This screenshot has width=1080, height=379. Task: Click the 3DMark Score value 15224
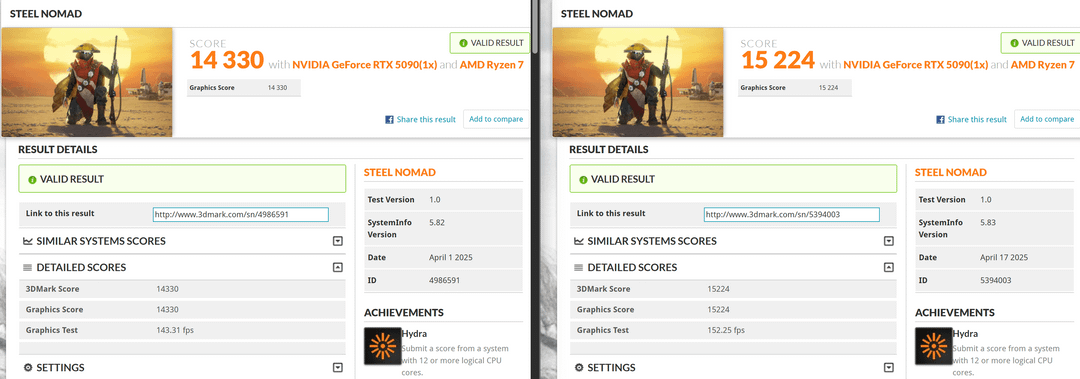point(718,289)
